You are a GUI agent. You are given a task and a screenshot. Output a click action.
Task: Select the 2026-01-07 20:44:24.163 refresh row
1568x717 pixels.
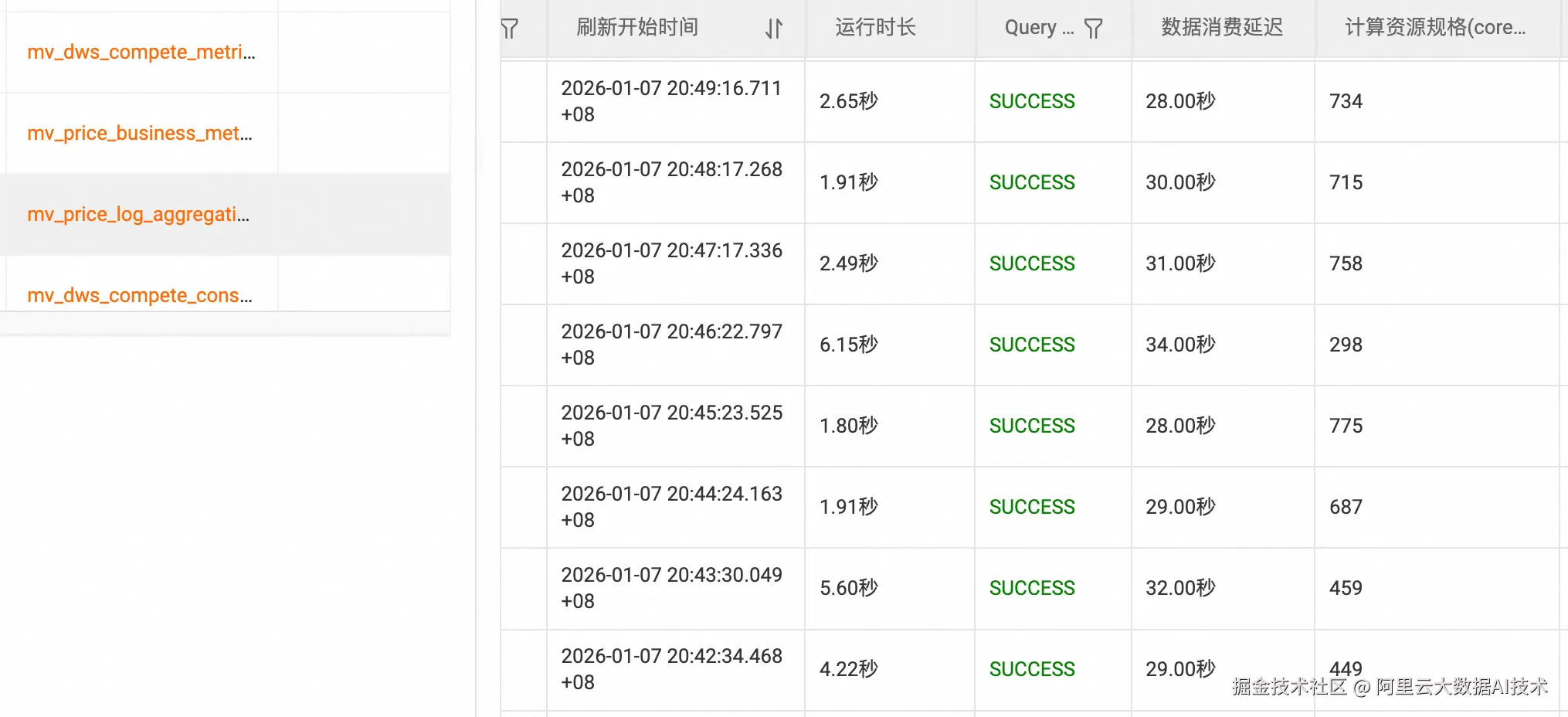[x=671, y=507]
